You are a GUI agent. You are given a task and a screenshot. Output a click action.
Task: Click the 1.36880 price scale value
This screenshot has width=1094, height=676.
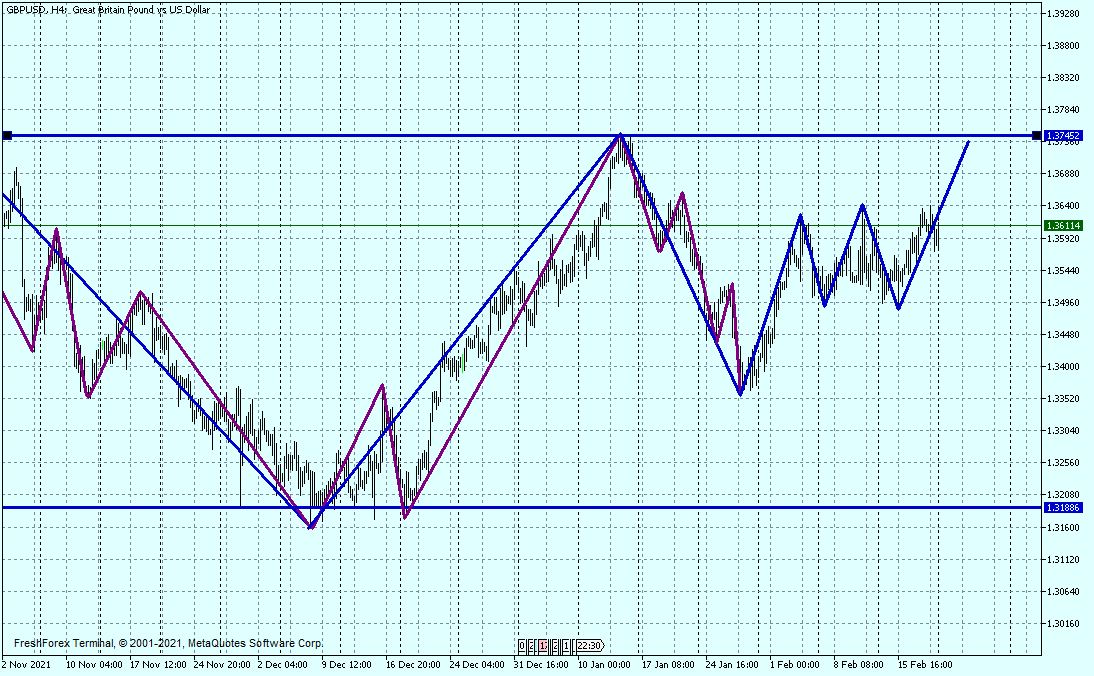(1064, 174)
